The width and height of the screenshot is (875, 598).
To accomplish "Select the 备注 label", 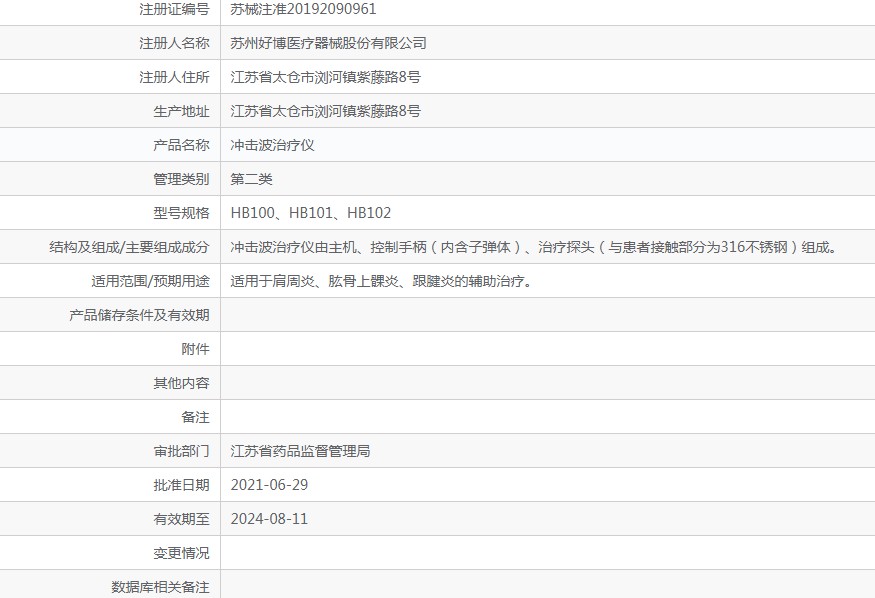I will tap(195, 417).
